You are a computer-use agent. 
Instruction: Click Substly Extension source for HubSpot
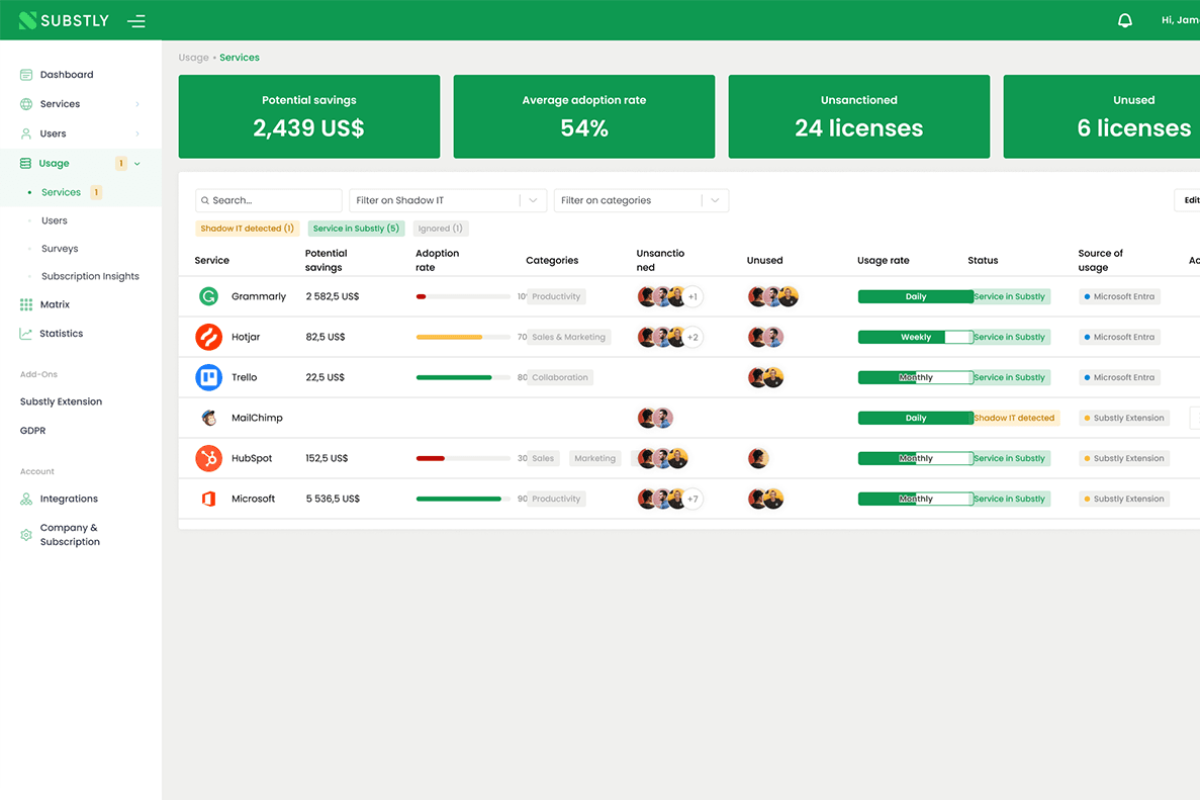[x=1124, y=458]
